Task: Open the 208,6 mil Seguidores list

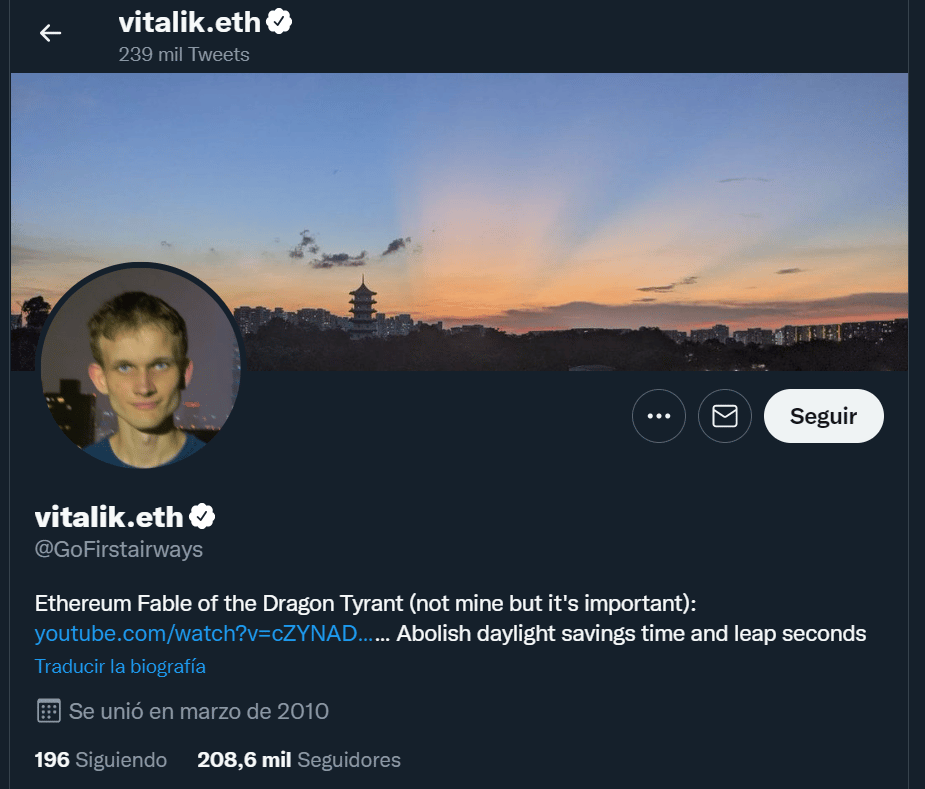Action: pos(299,760)
